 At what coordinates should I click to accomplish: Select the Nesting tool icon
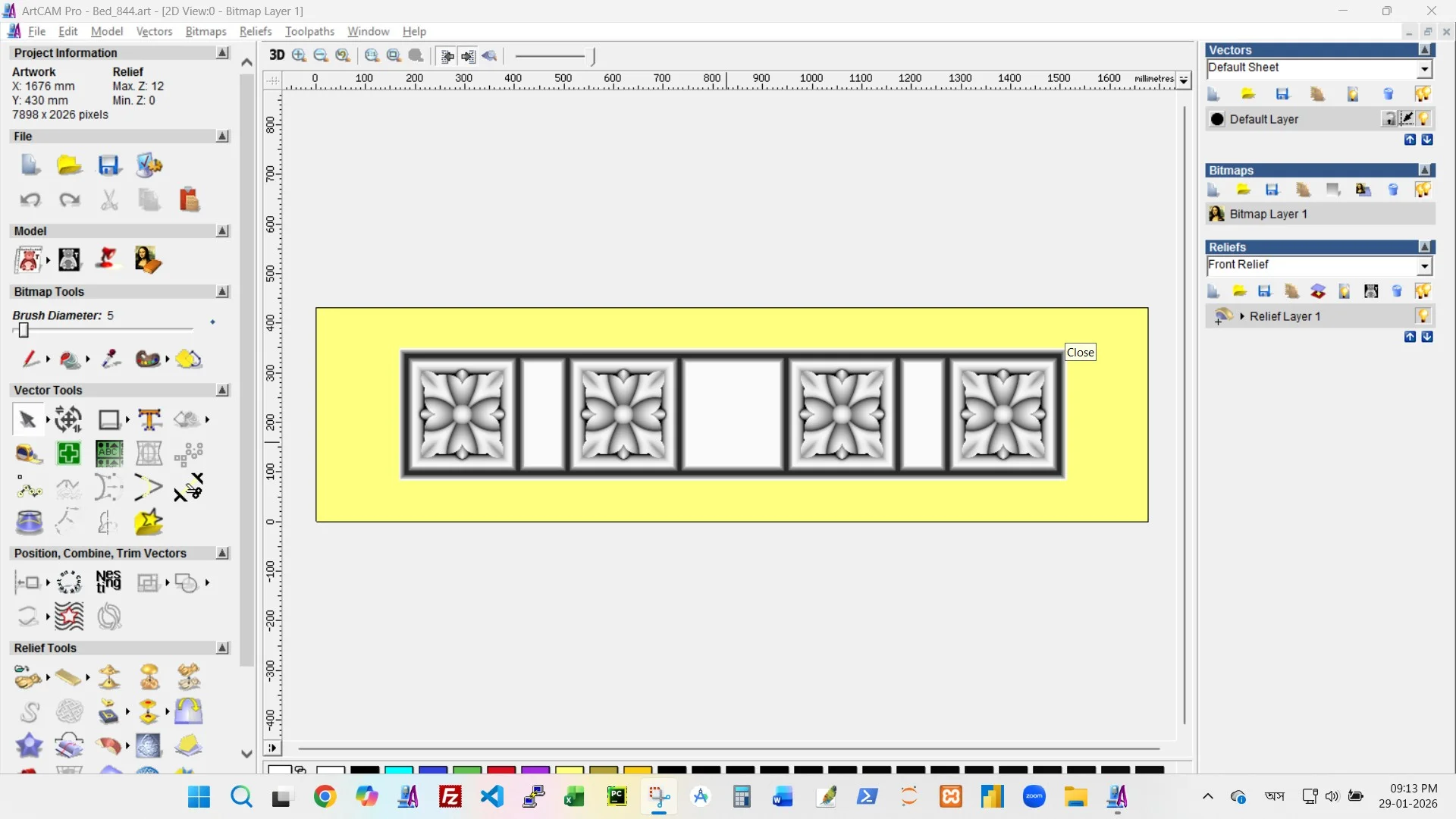point(108,582)
